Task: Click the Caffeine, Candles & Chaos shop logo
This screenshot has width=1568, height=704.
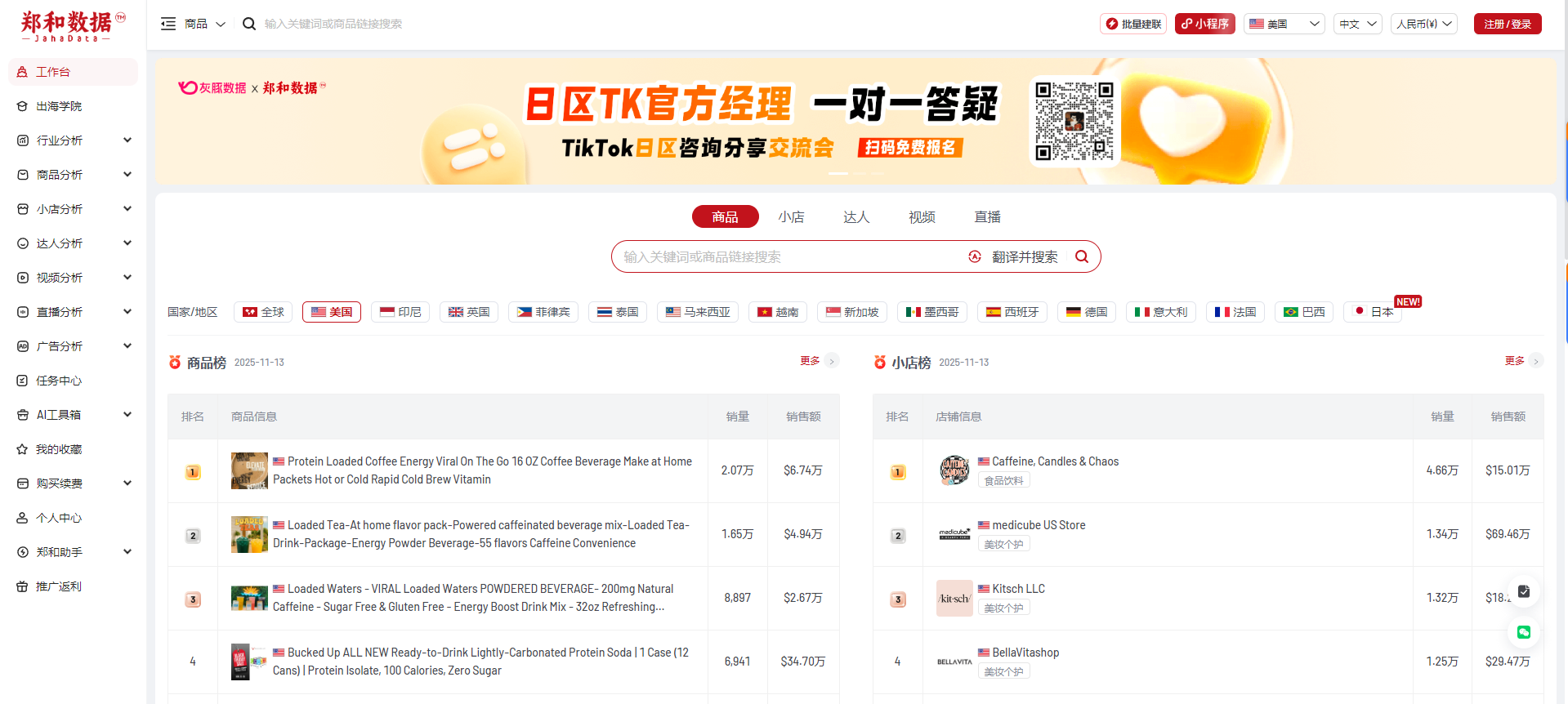Action: click(x=954, y=470)
